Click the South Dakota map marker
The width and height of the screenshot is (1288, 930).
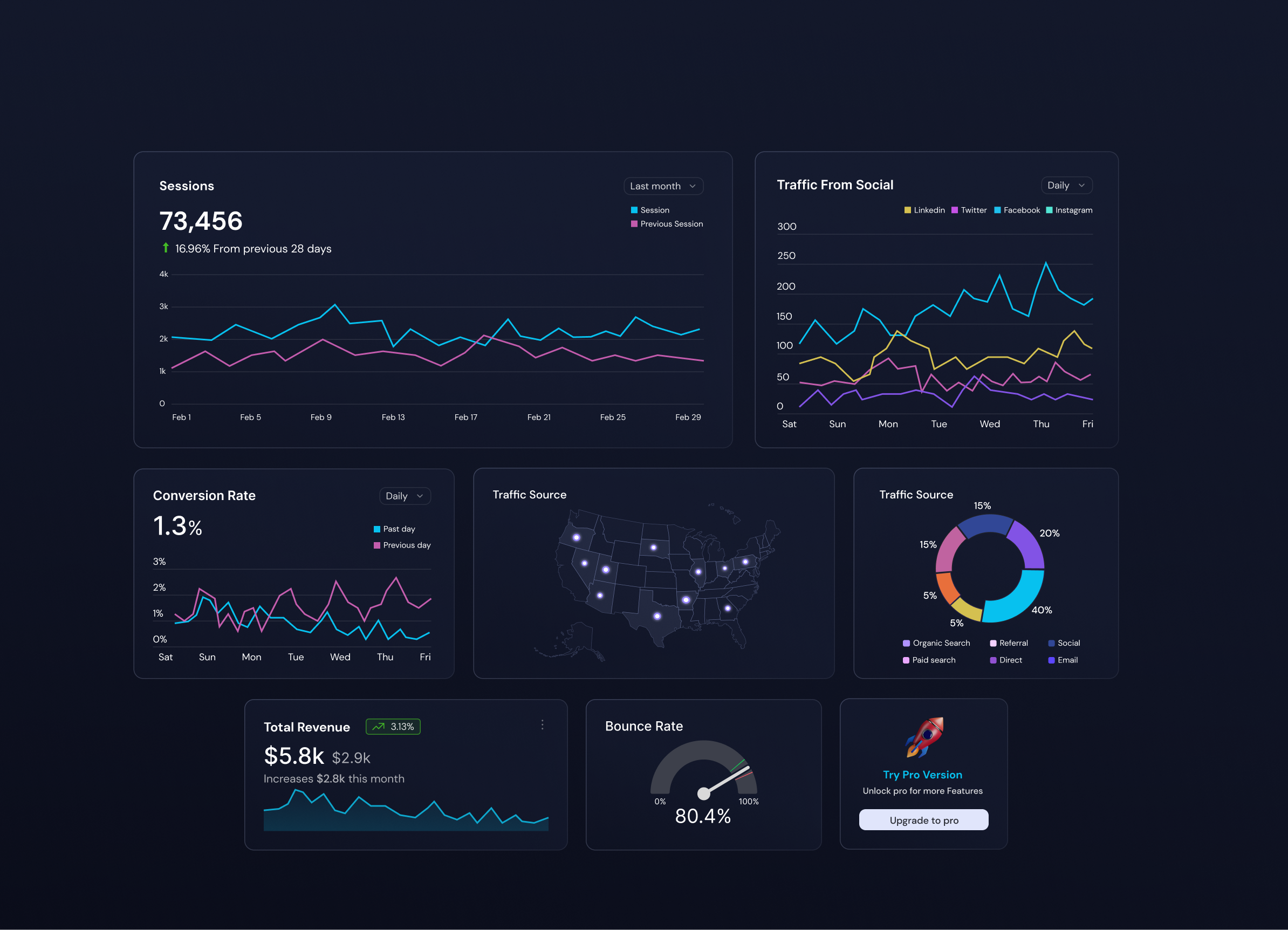[x=653, y=548]
